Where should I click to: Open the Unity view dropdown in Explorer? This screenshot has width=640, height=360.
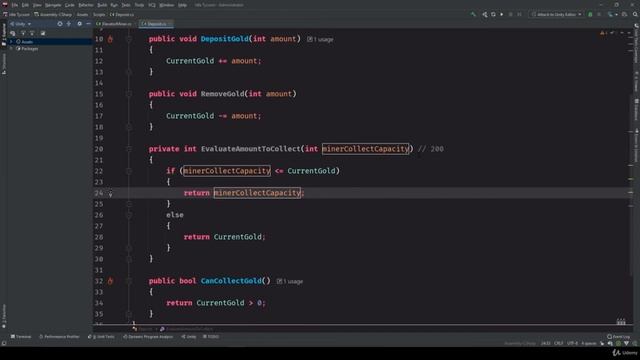20,24
